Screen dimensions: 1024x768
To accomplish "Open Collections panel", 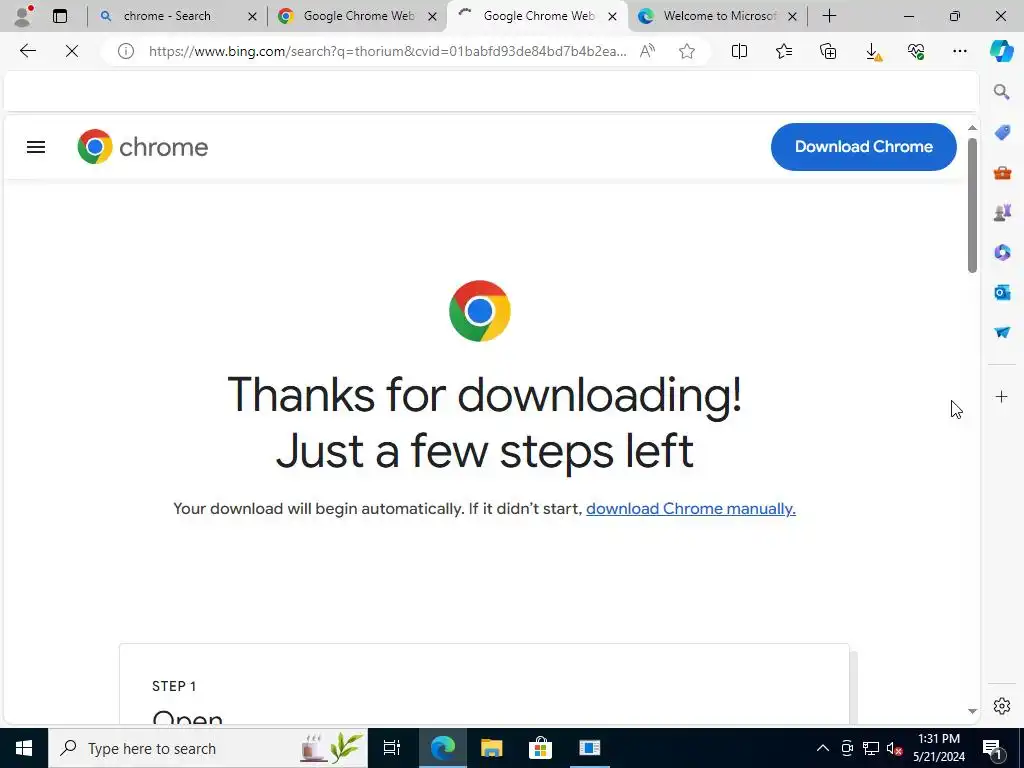I will tap(828, 51).
